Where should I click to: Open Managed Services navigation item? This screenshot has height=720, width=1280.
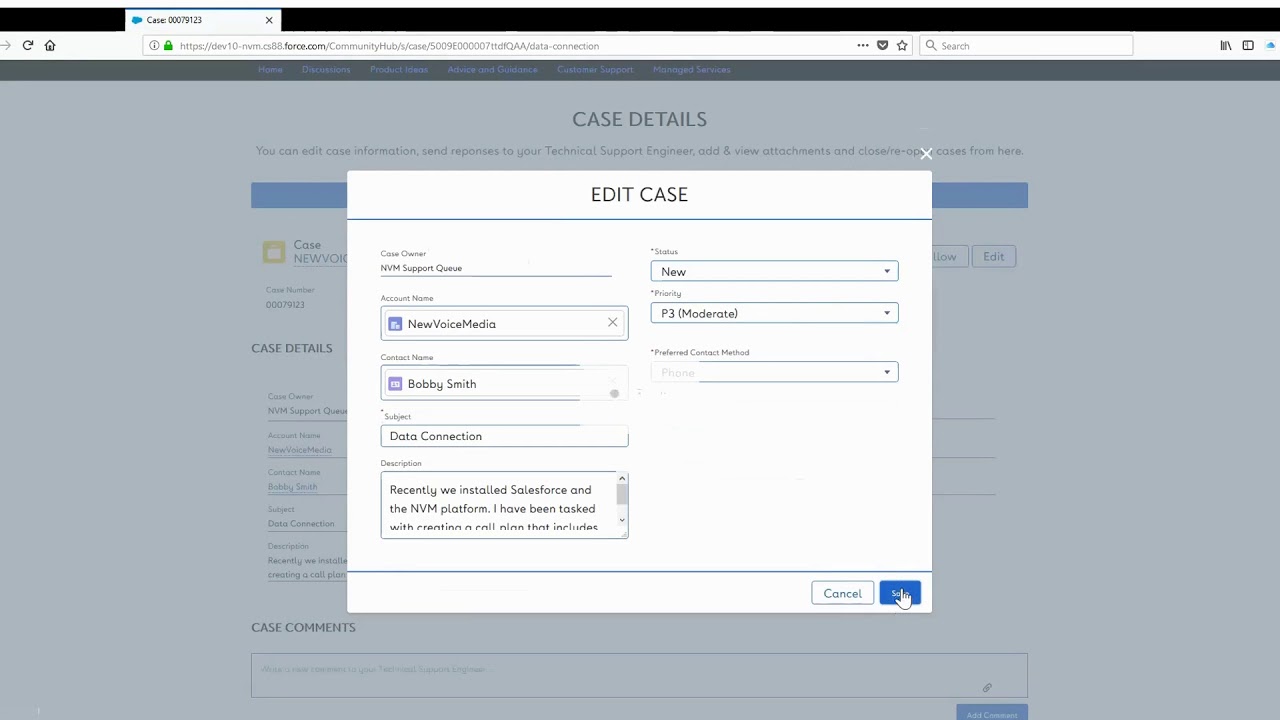point(692,69)
